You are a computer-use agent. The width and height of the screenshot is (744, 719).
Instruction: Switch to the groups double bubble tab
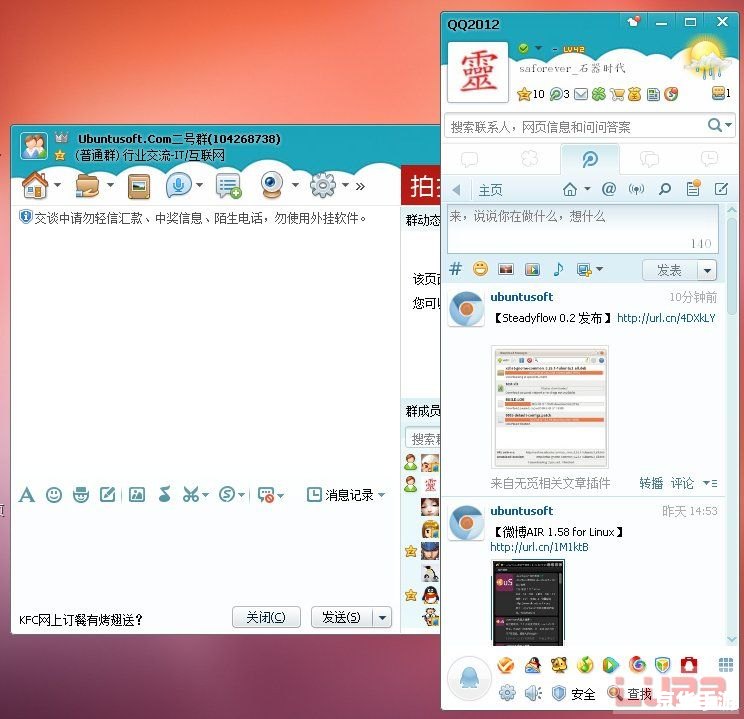(649, 159)
